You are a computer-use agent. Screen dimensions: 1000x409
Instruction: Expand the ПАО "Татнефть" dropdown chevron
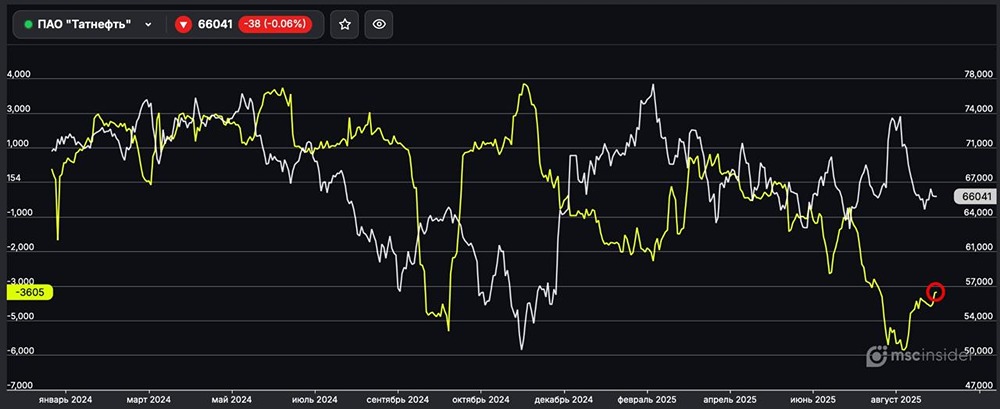148,25
